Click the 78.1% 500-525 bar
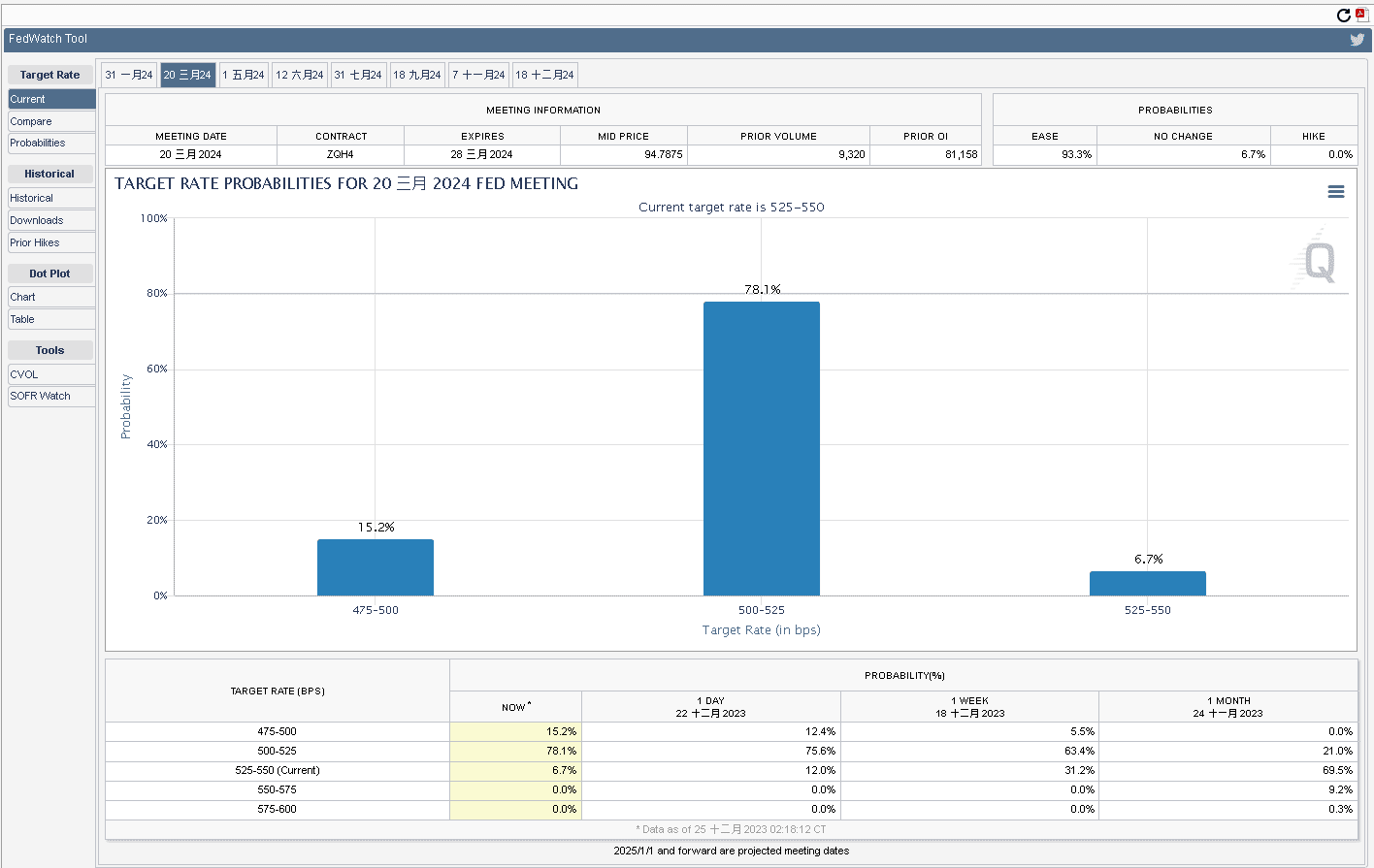Viewport: 1374px width, 868px height. coord(762,448)
